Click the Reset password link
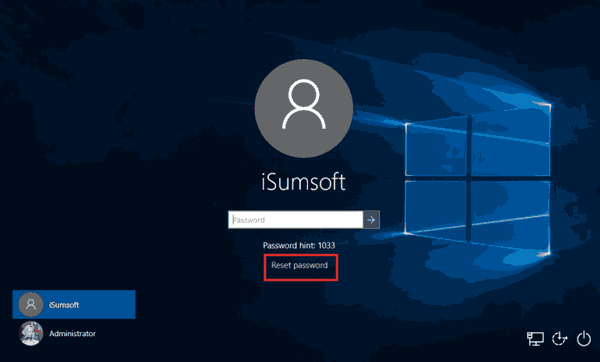 [x=300, y=265]
